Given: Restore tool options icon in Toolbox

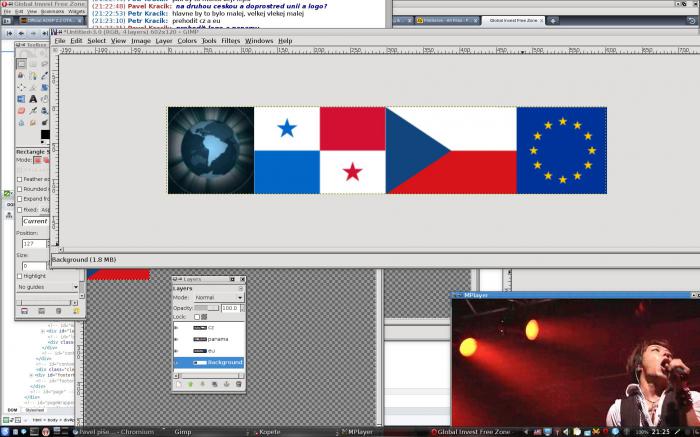Looking at the screenshot, I should [42, 311].
